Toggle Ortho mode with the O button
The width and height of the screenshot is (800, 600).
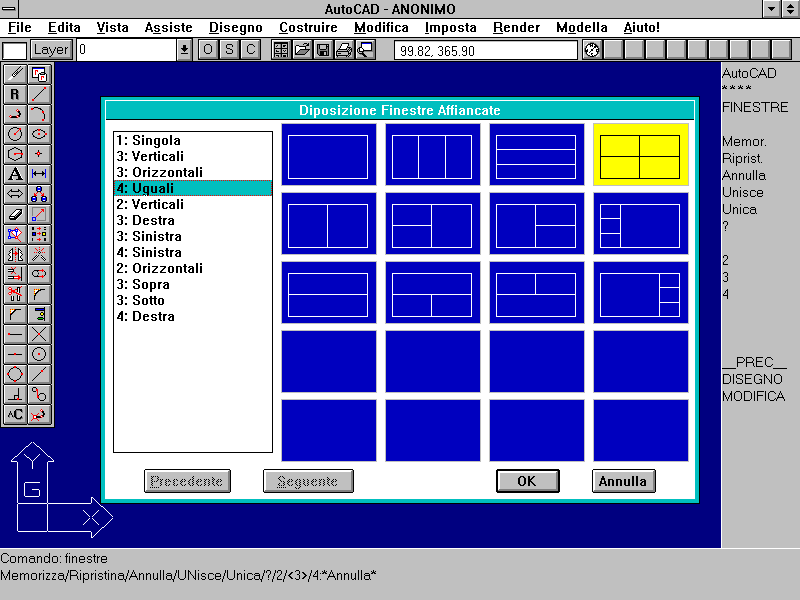pyautogui.click(x=208, y=49)
